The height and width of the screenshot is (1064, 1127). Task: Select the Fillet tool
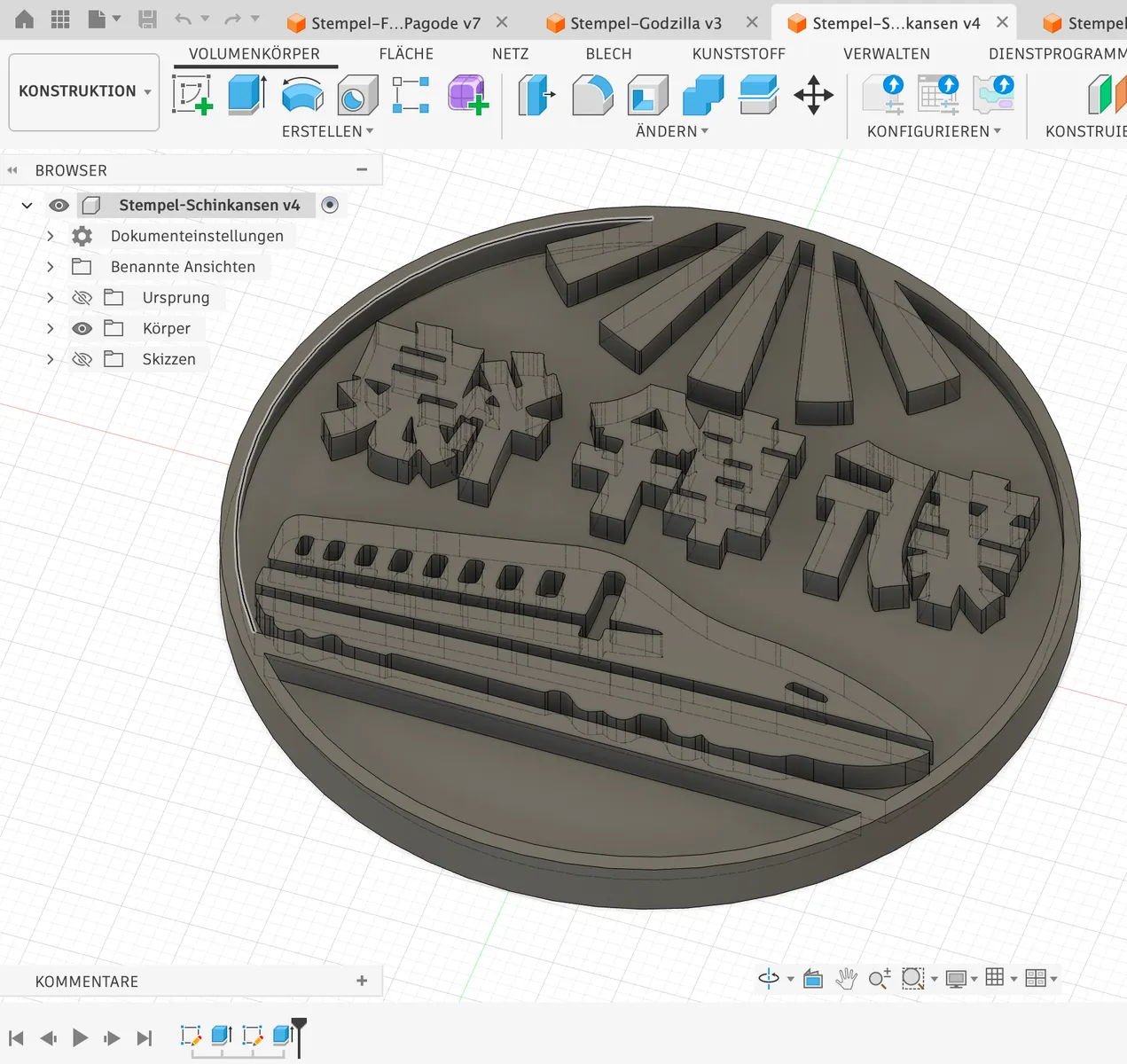pyautogui.click(x=592, y=95)
